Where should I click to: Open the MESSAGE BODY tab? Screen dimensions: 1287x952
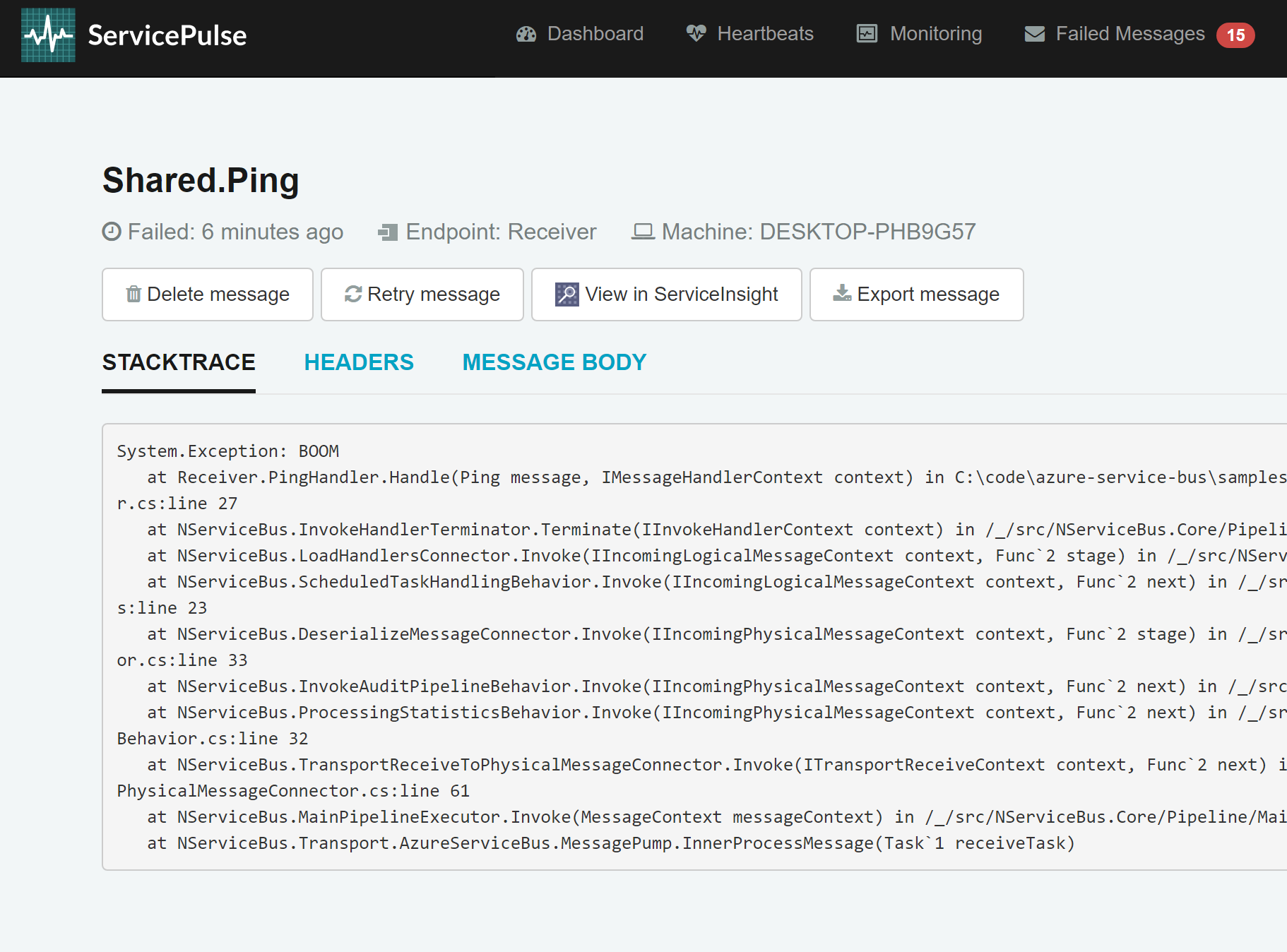point(554,362)
